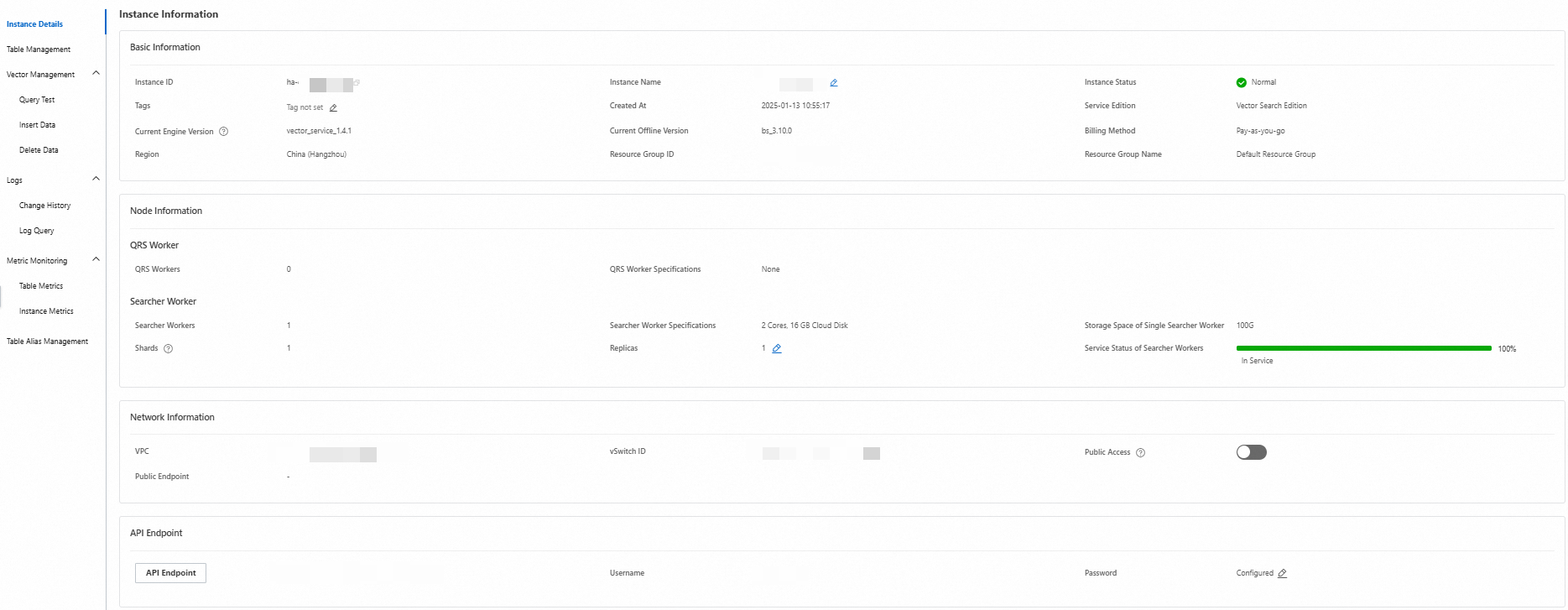Open Current Engine Version help tooltip
Image resolution: width=1568 pixels, height=610 pixels.
(x=223, y=132)
